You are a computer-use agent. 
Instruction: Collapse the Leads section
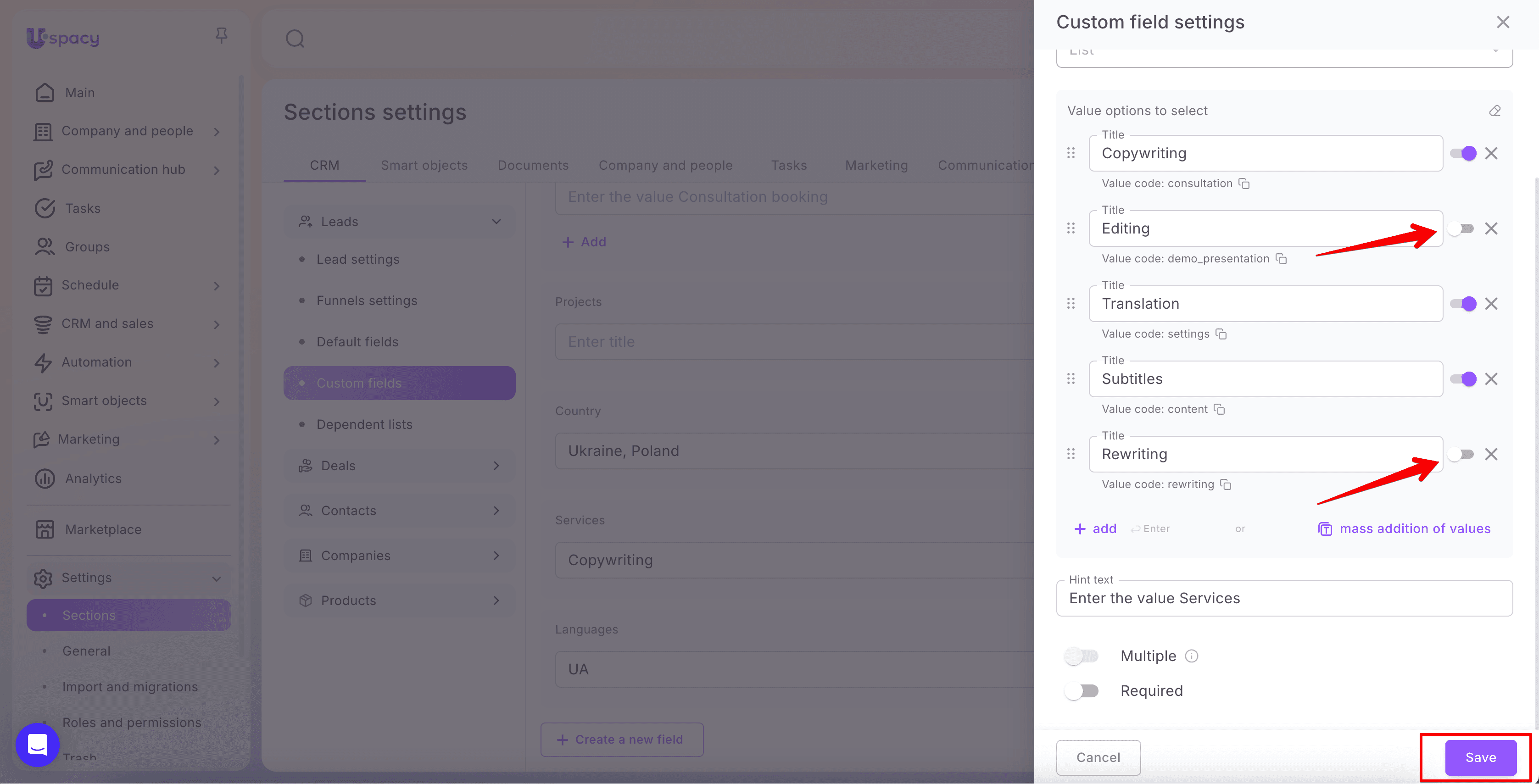tap(496, 222)
